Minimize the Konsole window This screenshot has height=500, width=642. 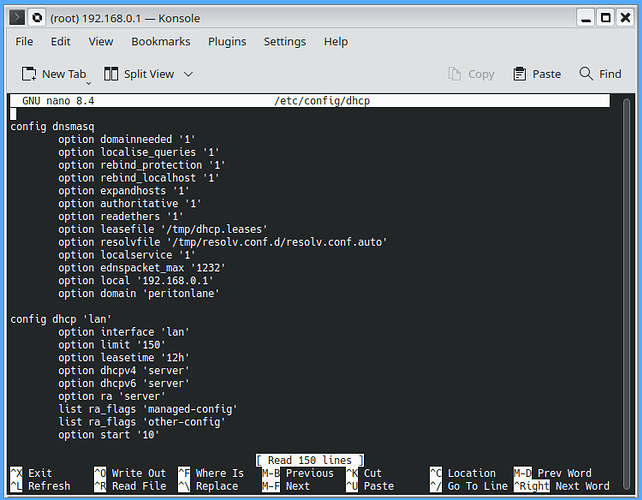click(583, 17)
